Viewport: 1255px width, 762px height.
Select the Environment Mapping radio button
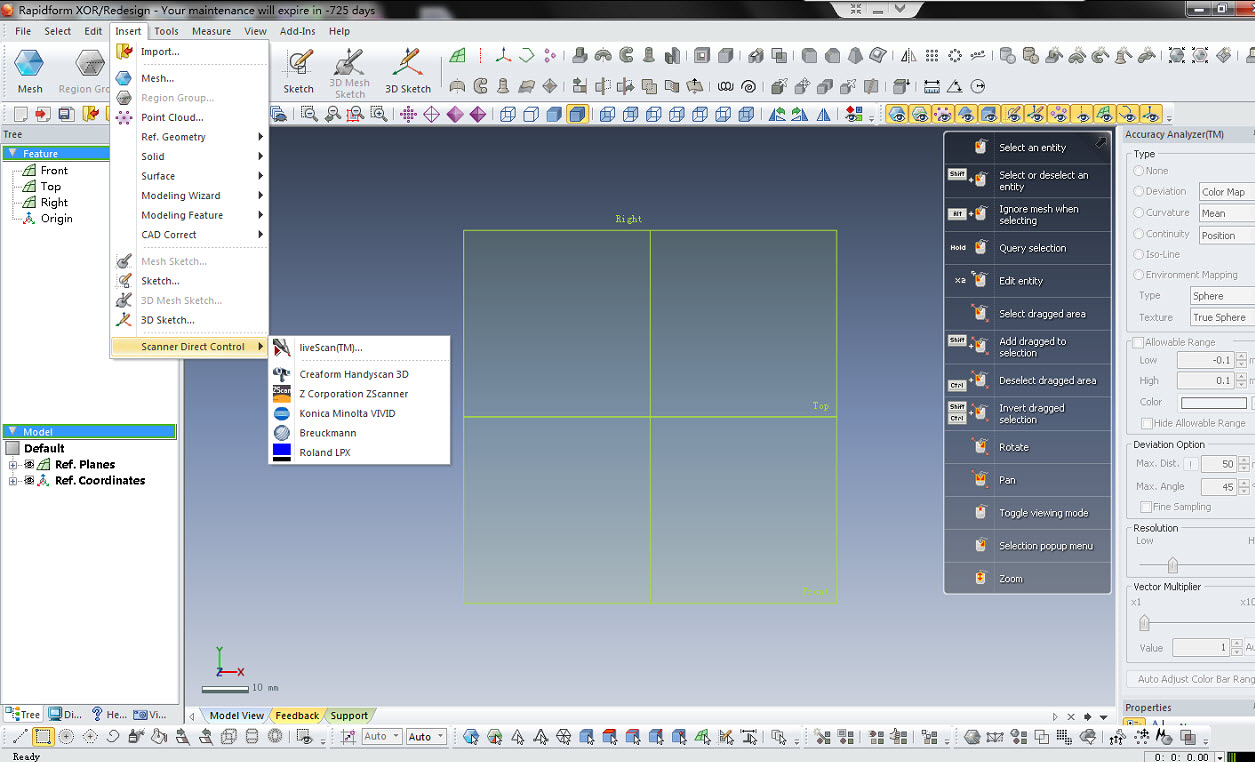pyautogui.click(x=1139, y=275)
